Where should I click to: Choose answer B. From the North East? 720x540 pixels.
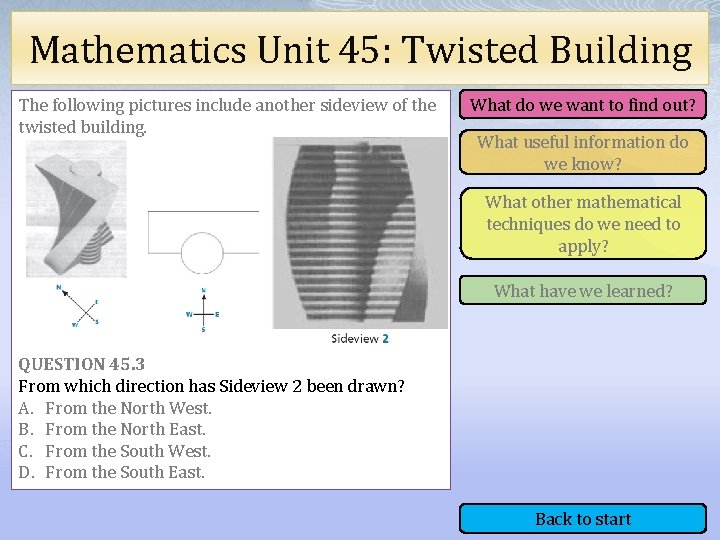point(112,429)
